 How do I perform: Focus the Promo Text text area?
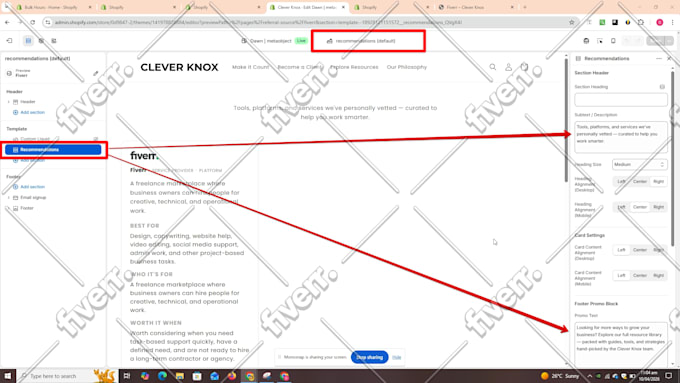(x=621, y=344)
